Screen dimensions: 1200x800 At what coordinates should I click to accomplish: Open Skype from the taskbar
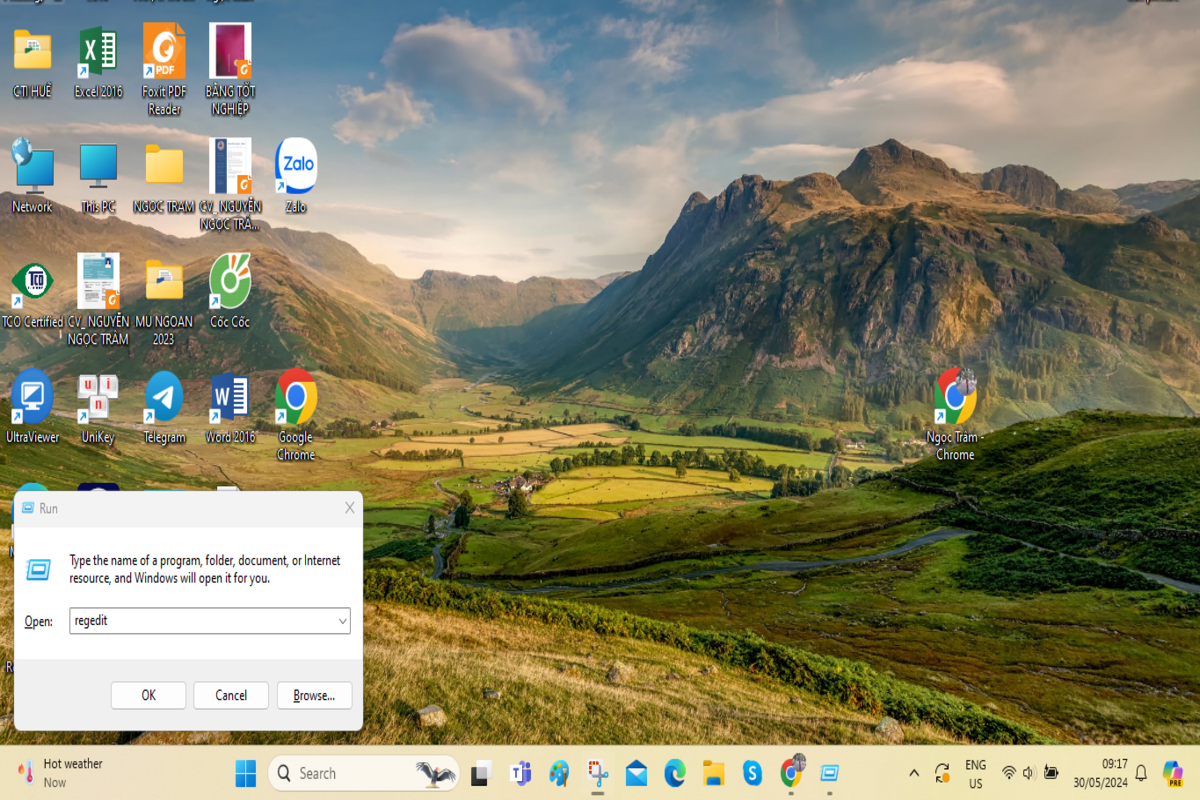click(x=752, y=773)
